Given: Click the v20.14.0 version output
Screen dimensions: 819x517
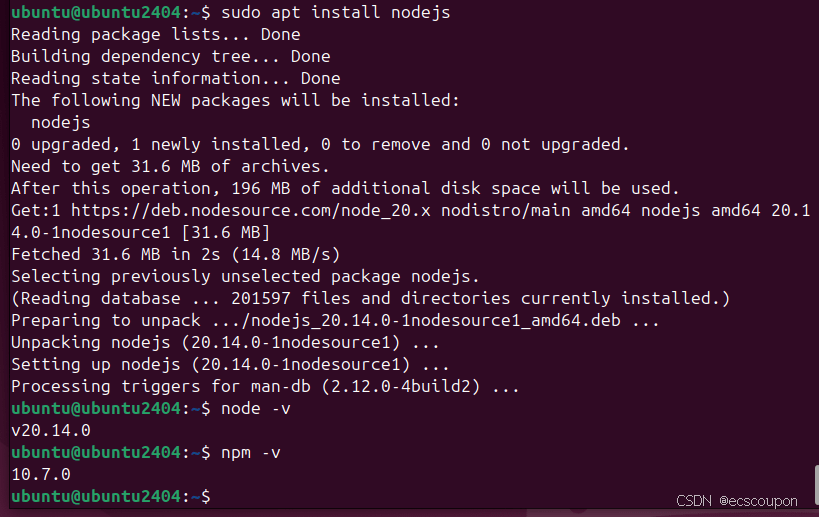Looking at the screenshot, I should (51, 430).
